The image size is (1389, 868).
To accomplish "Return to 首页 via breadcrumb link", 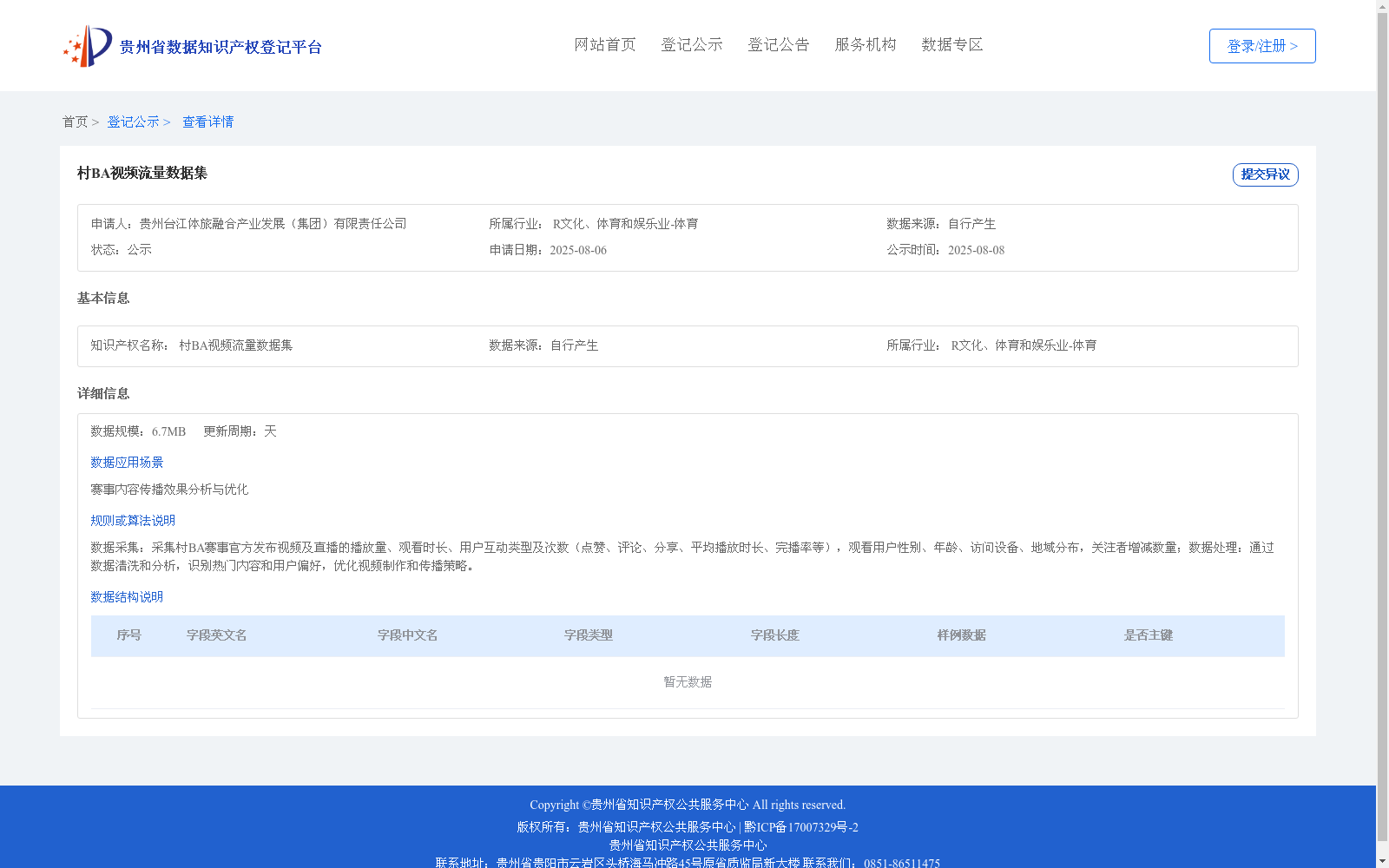I will (74, 122).
